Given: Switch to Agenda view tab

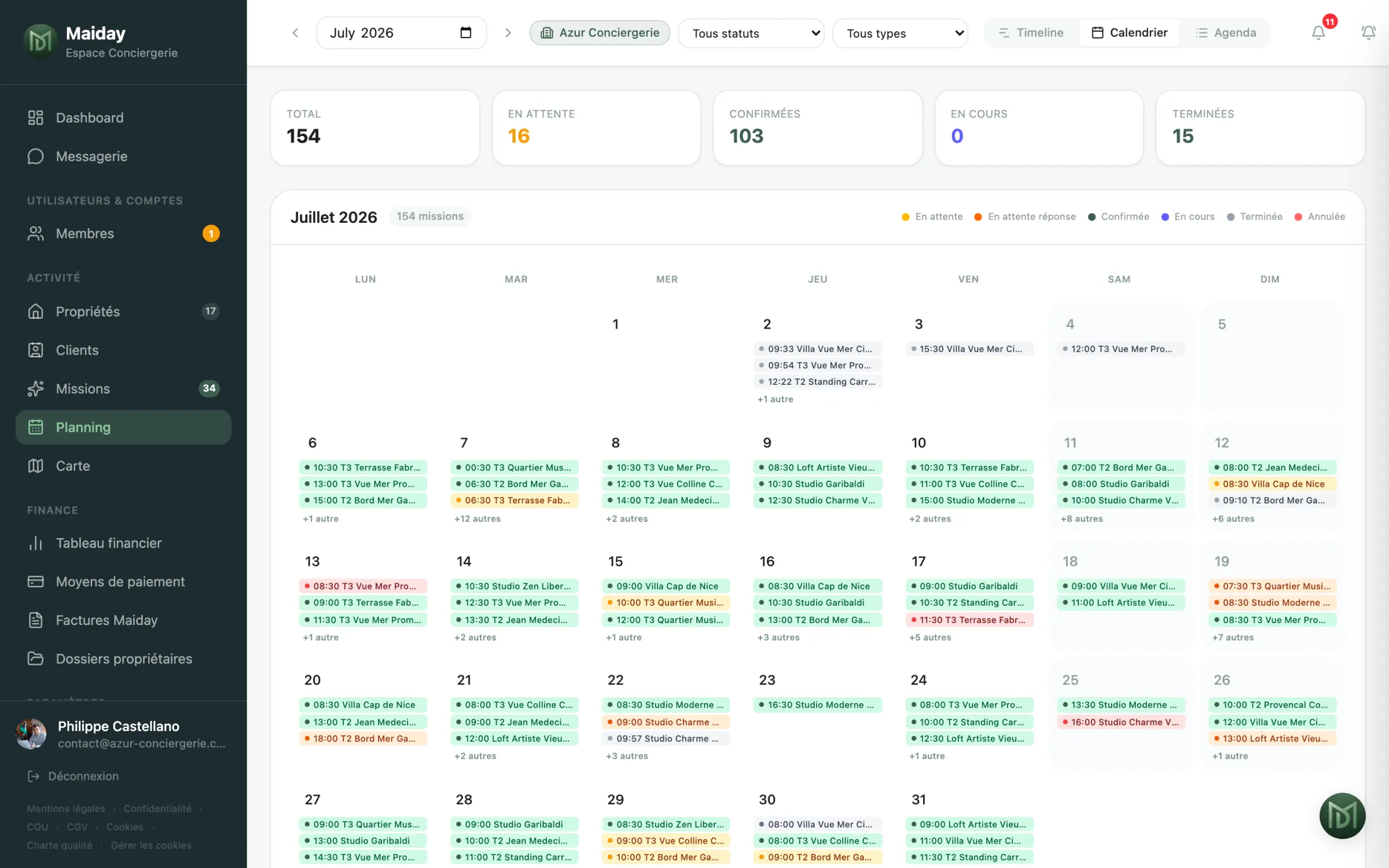Looking at the screenshot, I should pos(1226,32).
